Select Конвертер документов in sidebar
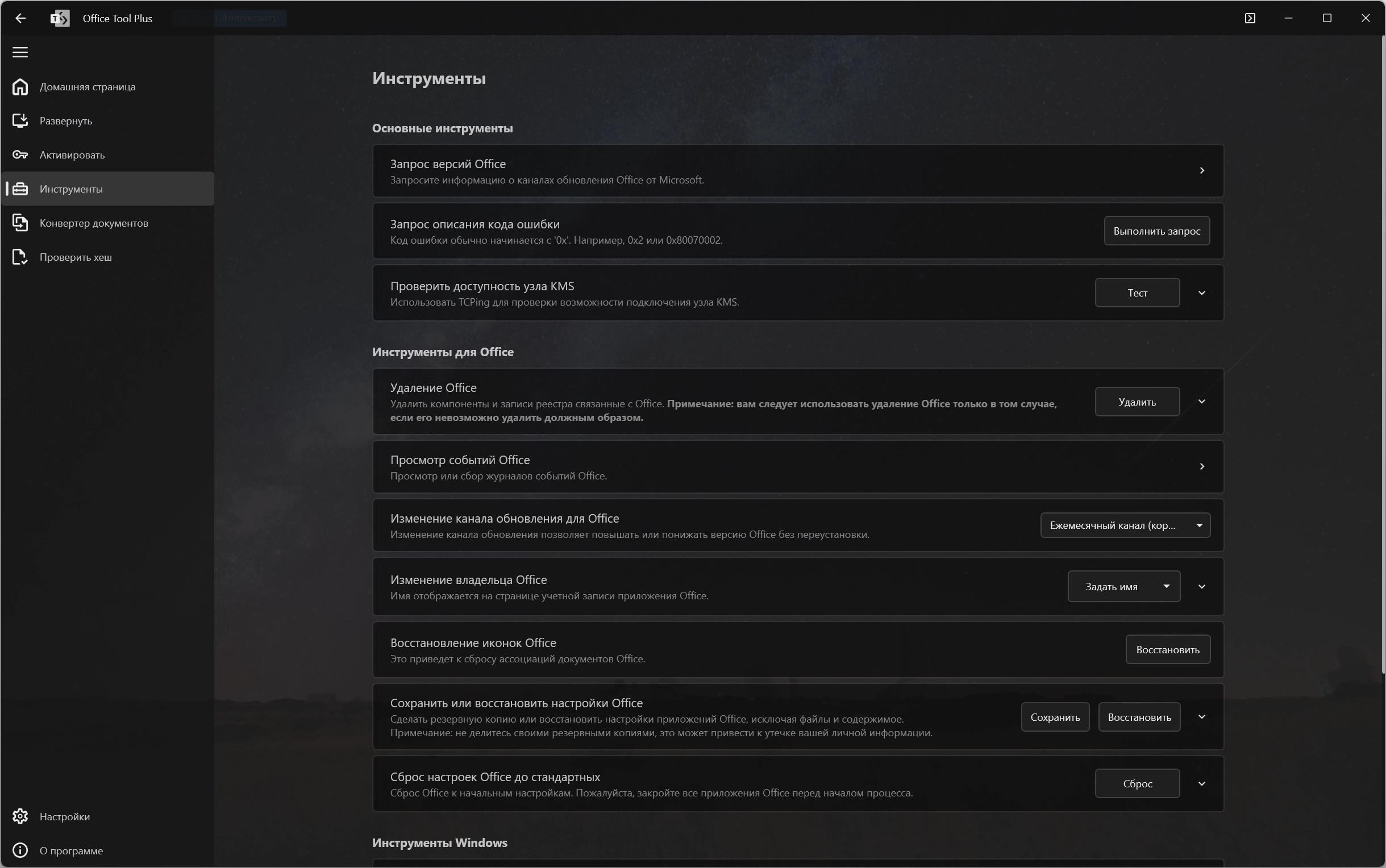1386x868 pixels. click(x=107, y=223)
